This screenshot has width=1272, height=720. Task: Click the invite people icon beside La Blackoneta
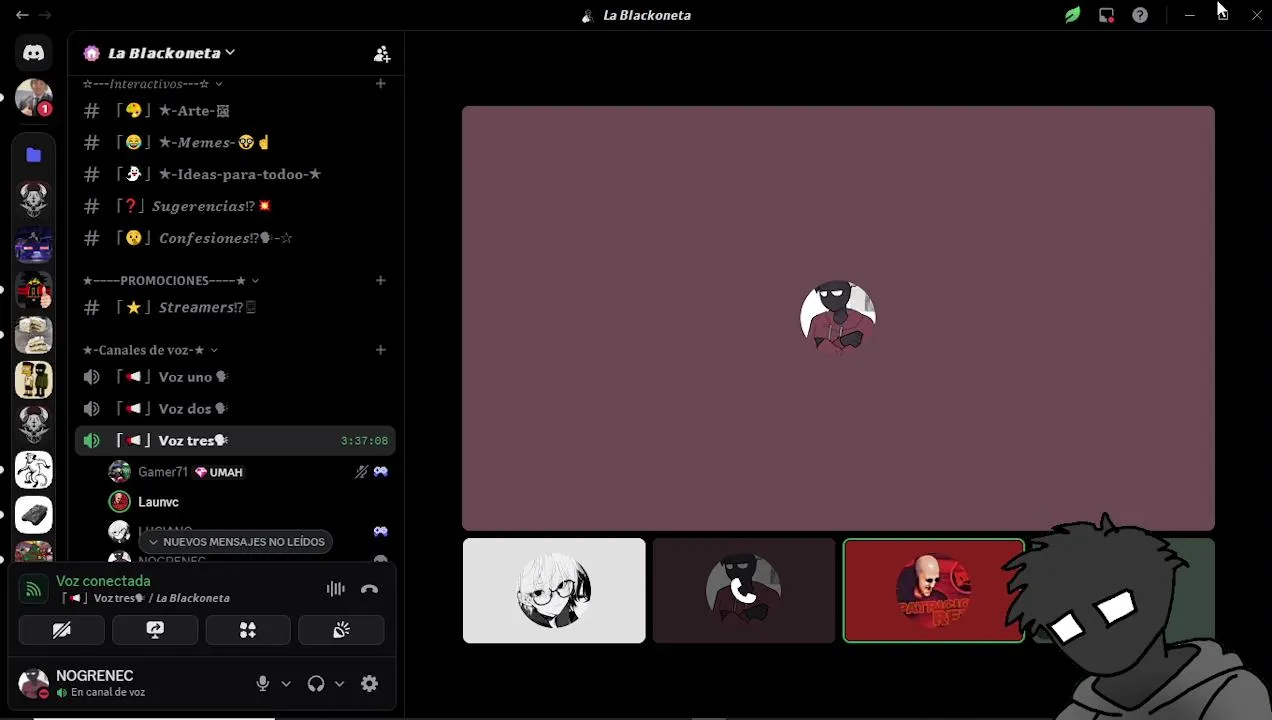tap(381, 54)
